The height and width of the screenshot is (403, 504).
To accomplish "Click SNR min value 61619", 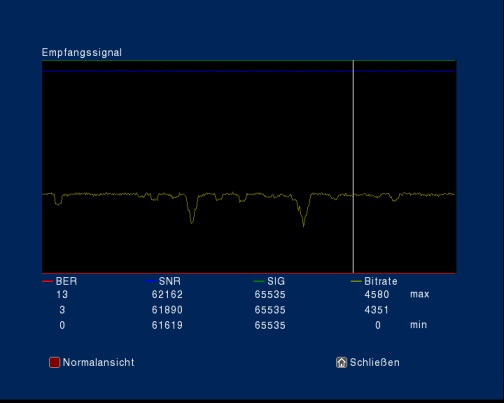I will tap(167, 325).
